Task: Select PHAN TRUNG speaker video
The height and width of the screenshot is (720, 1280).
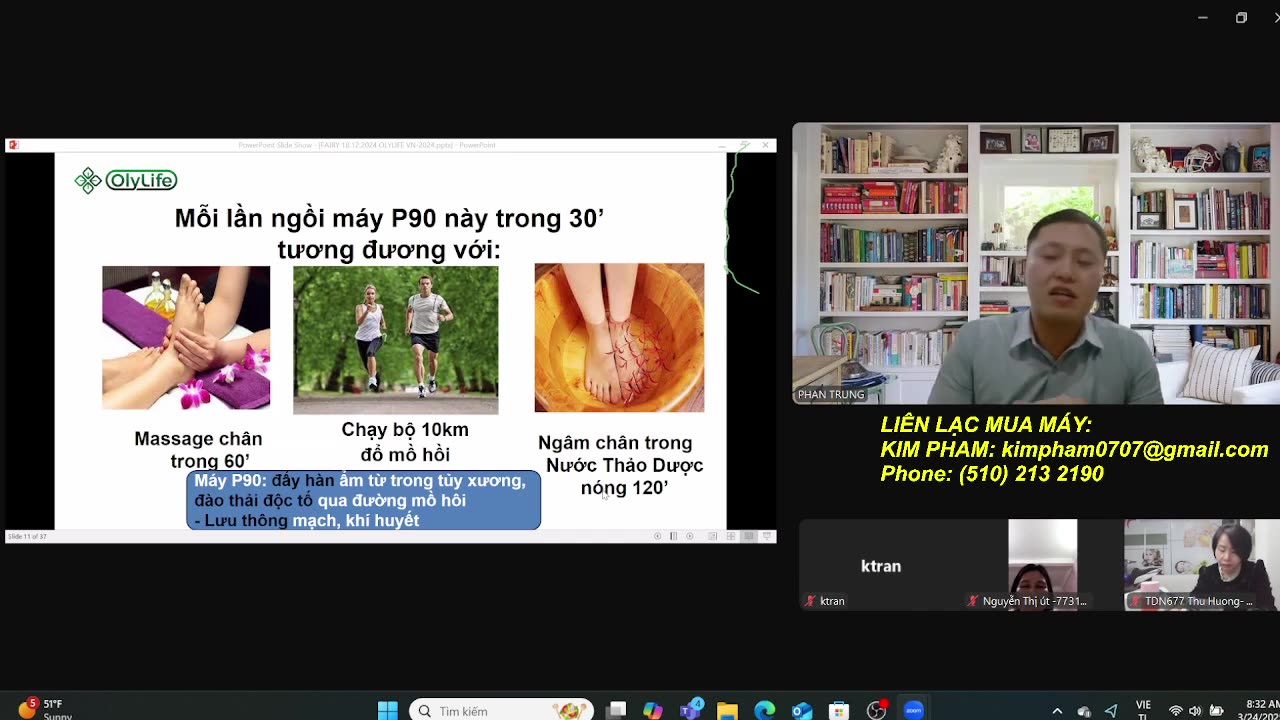Action: click(1036, 264)
